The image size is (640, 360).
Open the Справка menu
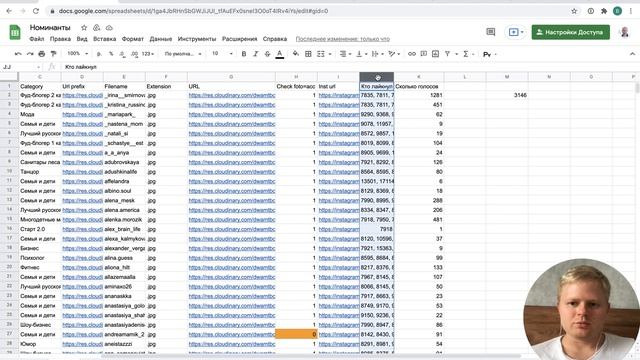click(x=275, y=39)
